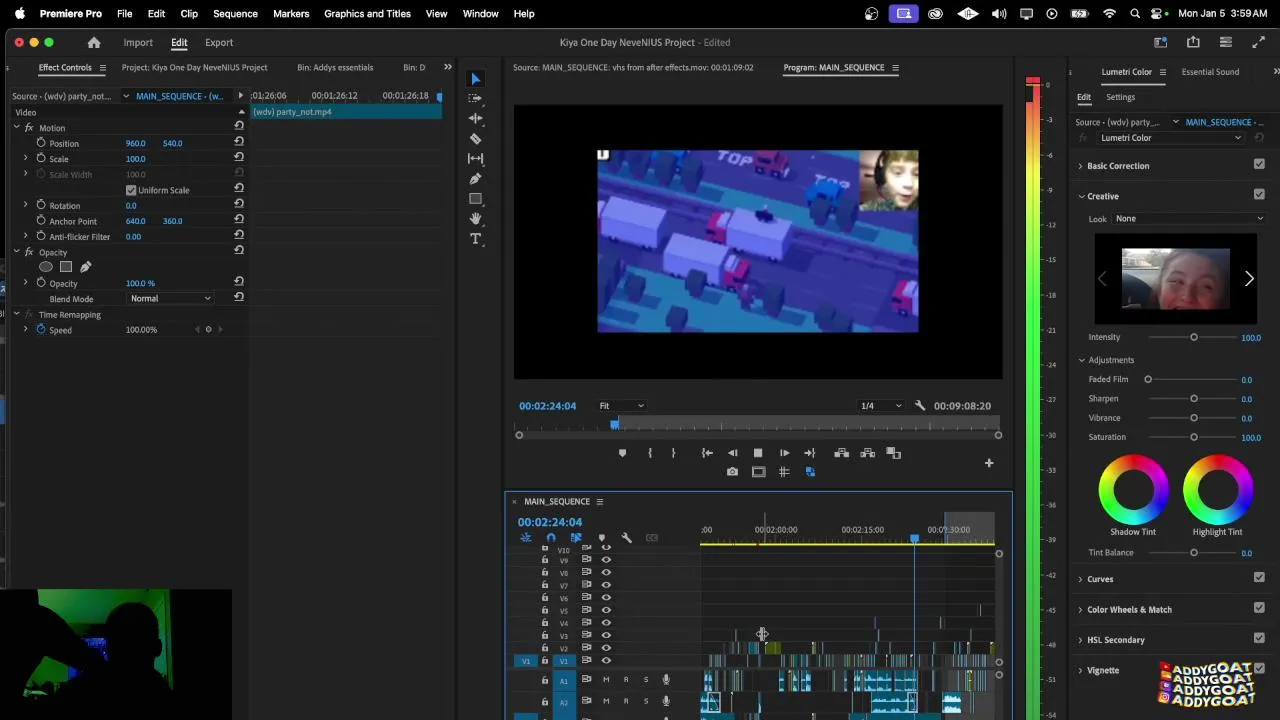Toggle Basic Correction checkbox
This screenshot has height=720, width=1280.
point(1259,165)
